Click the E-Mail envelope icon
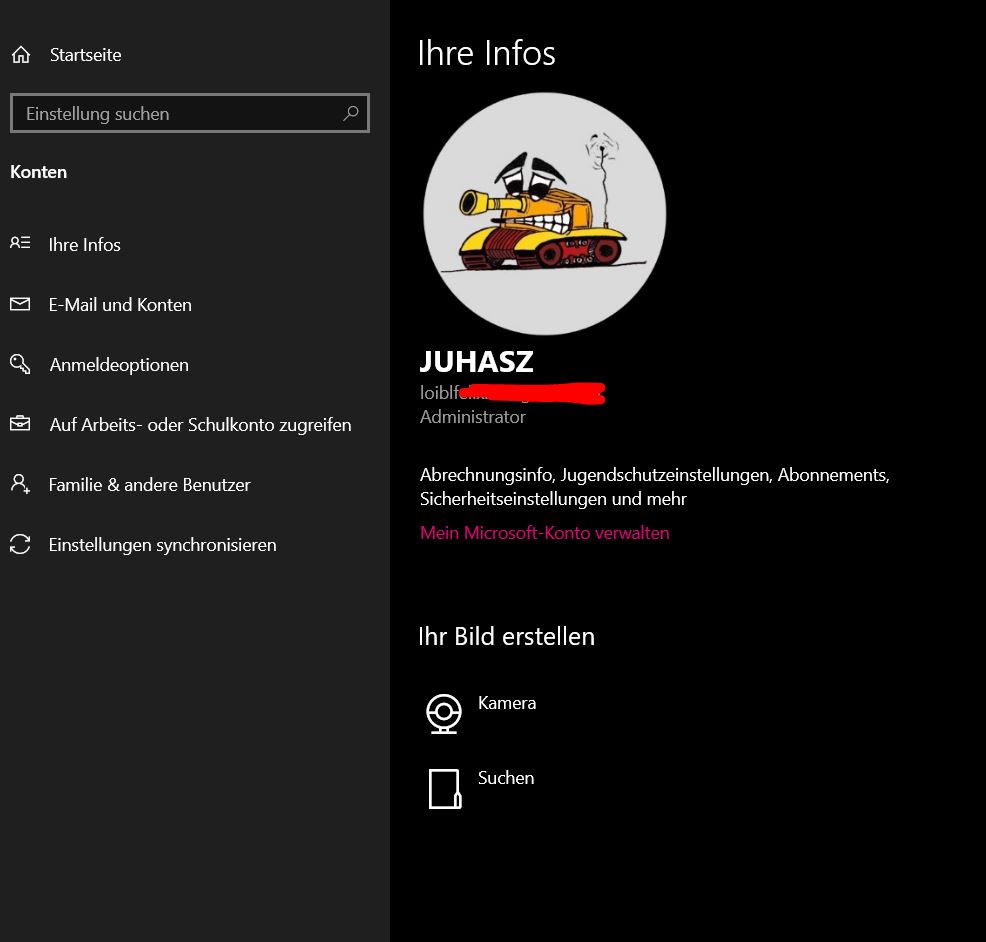 pos(20,304)
